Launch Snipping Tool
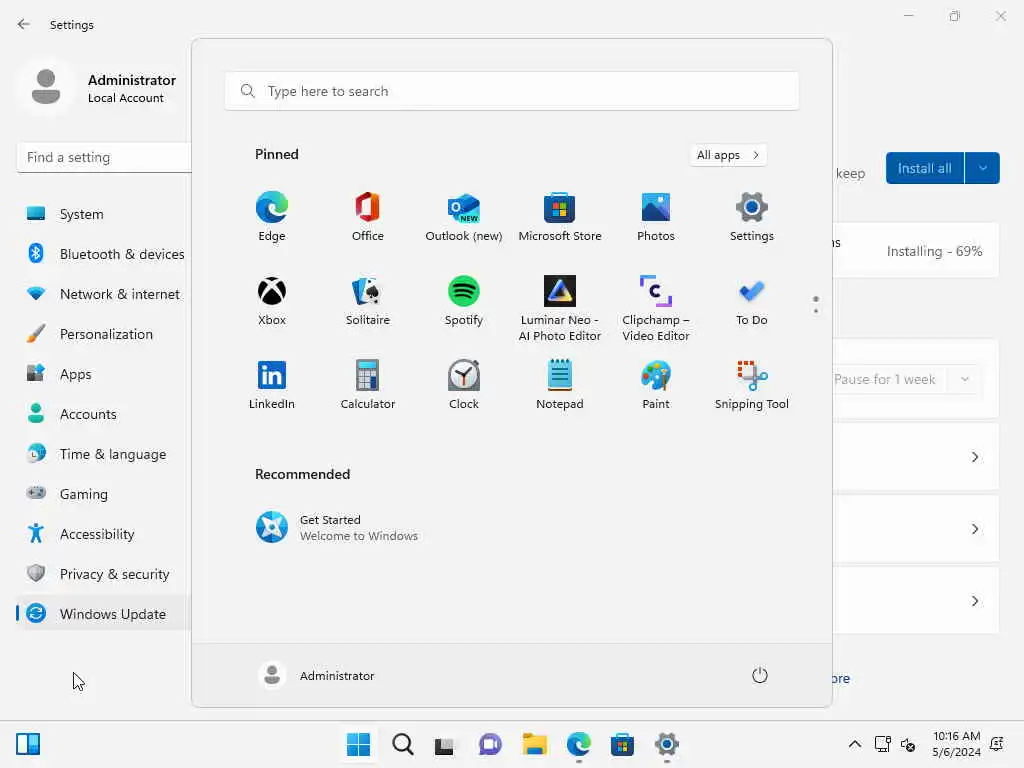The image size is (1024, 768). coord(752,385)
